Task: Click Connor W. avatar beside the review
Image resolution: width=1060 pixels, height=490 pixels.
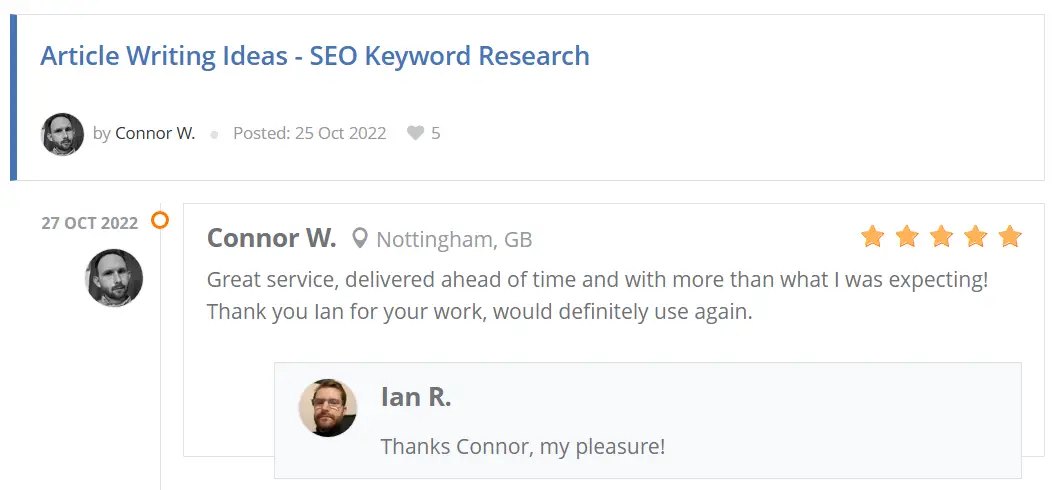Action: 114,278
